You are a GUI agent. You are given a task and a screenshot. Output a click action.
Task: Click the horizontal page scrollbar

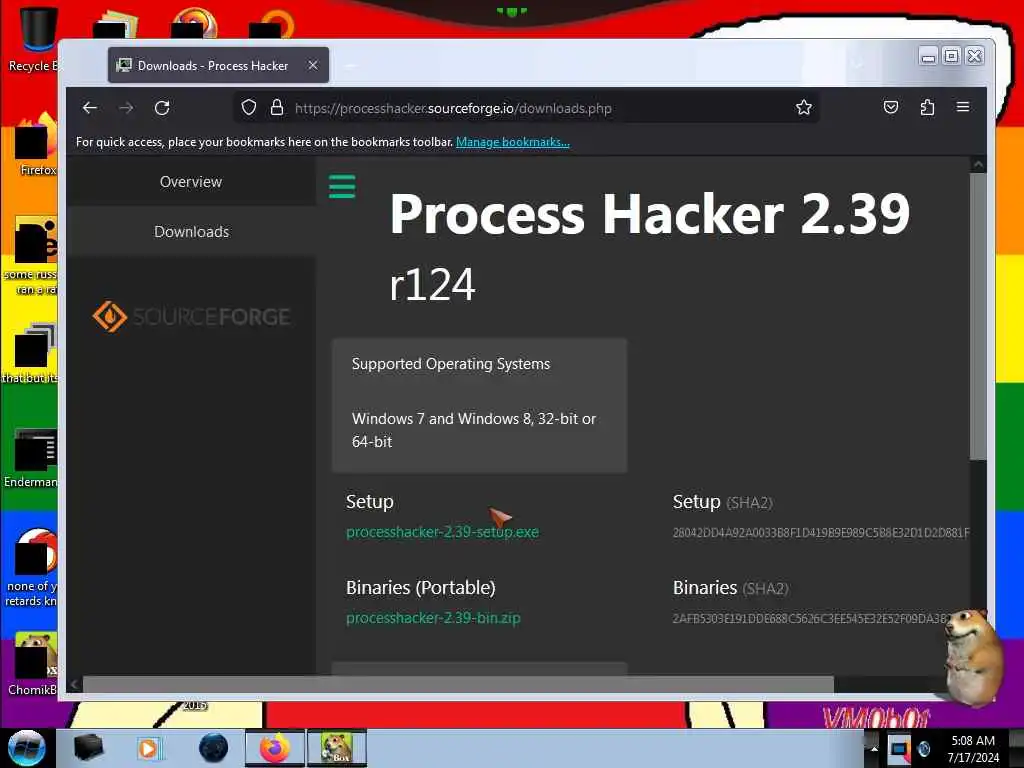tap(457, 684)
